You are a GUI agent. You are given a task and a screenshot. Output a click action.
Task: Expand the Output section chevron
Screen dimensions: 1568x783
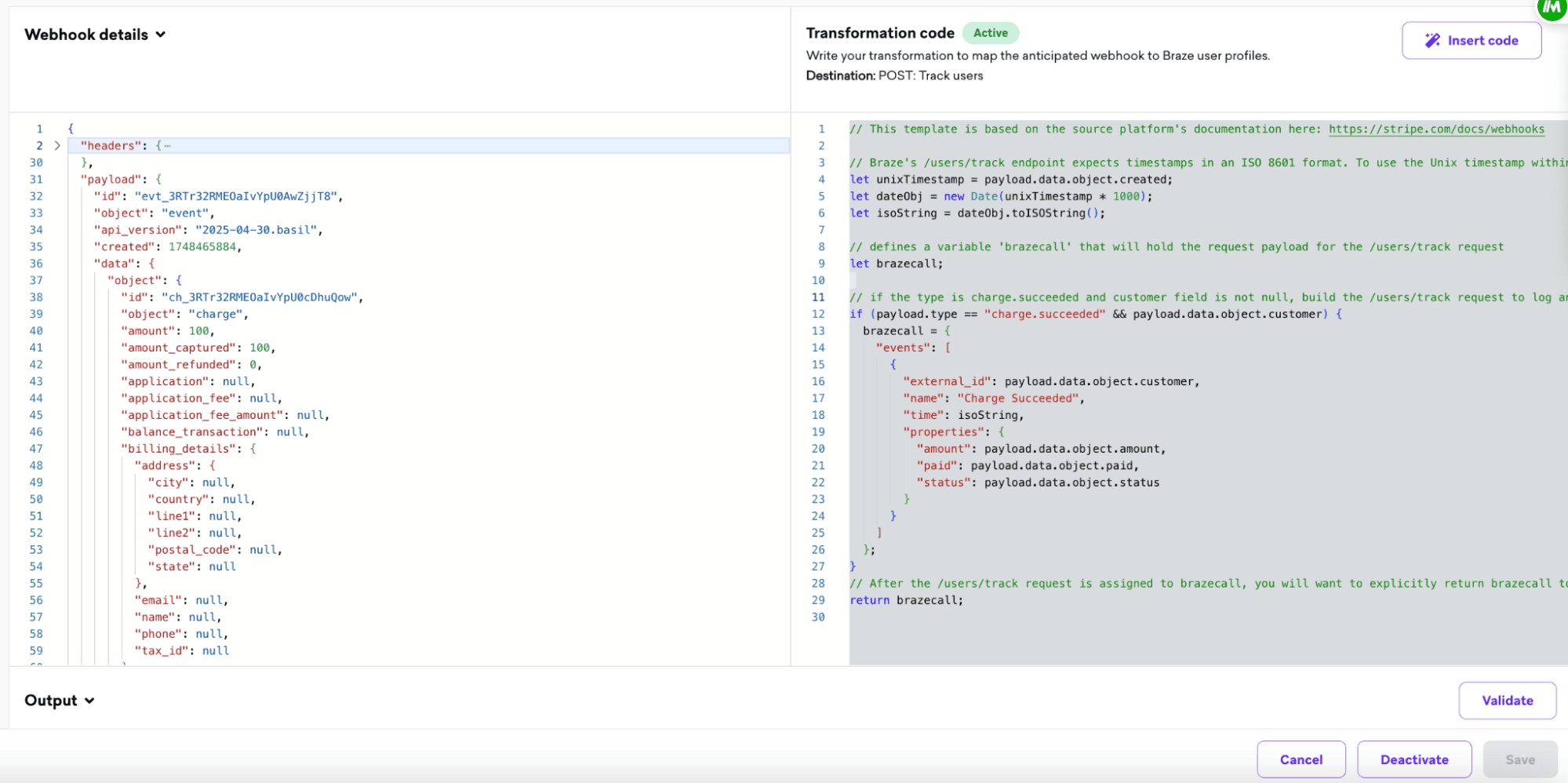(89, 701)
